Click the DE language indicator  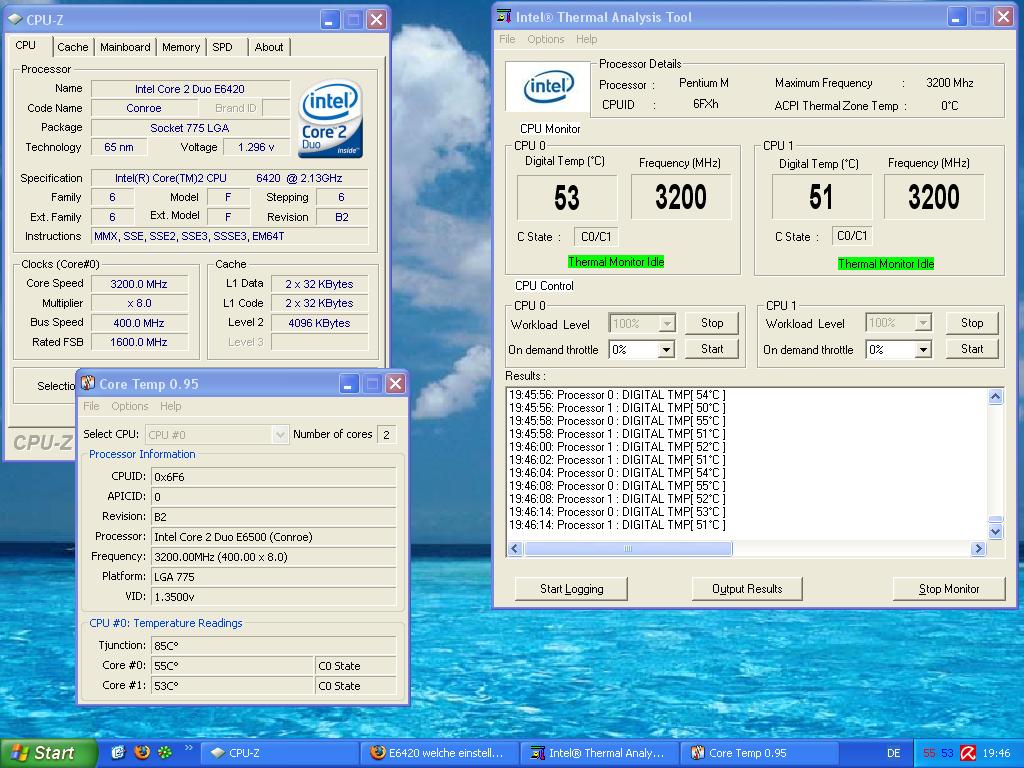pos(893,753)
